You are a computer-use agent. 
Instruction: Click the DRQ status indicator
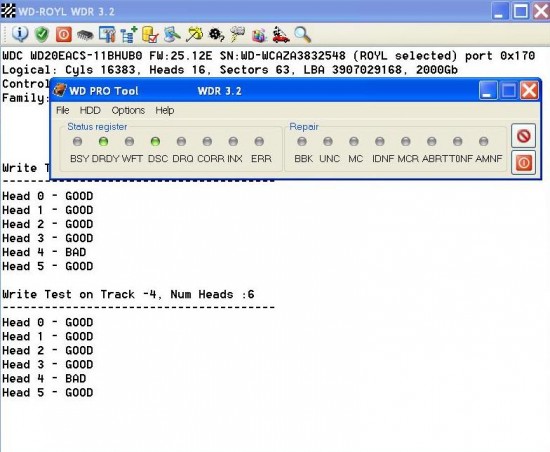(x=181, y=142)
